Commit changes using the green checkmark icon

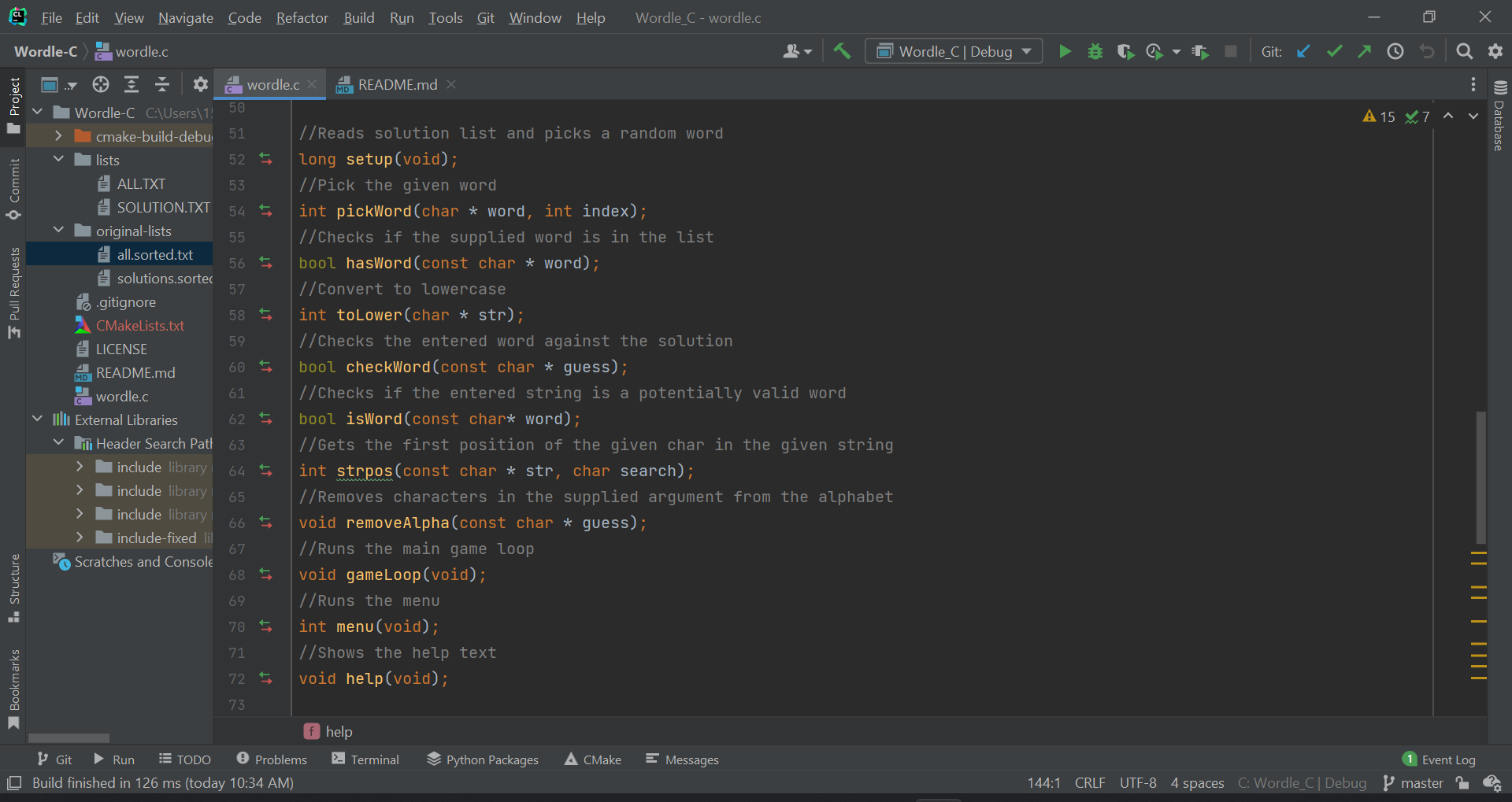click(1334, 50)
